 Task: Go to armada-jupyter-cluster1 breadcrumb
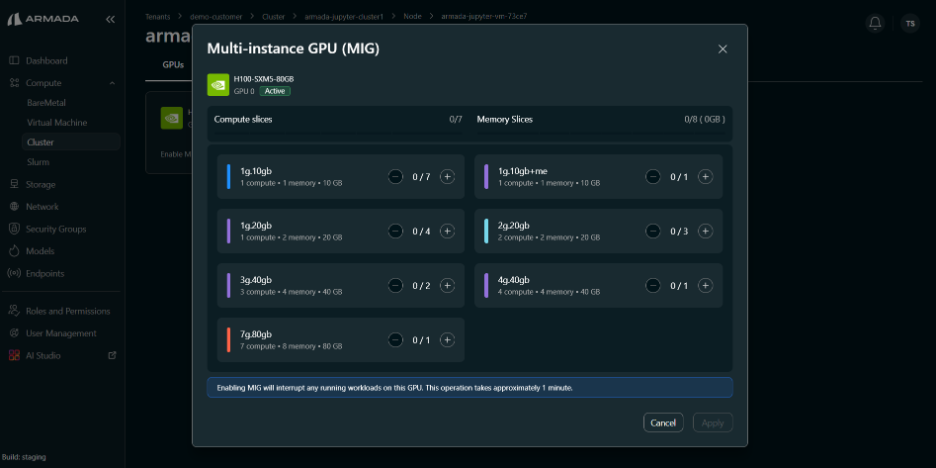(x=344, y=17)
